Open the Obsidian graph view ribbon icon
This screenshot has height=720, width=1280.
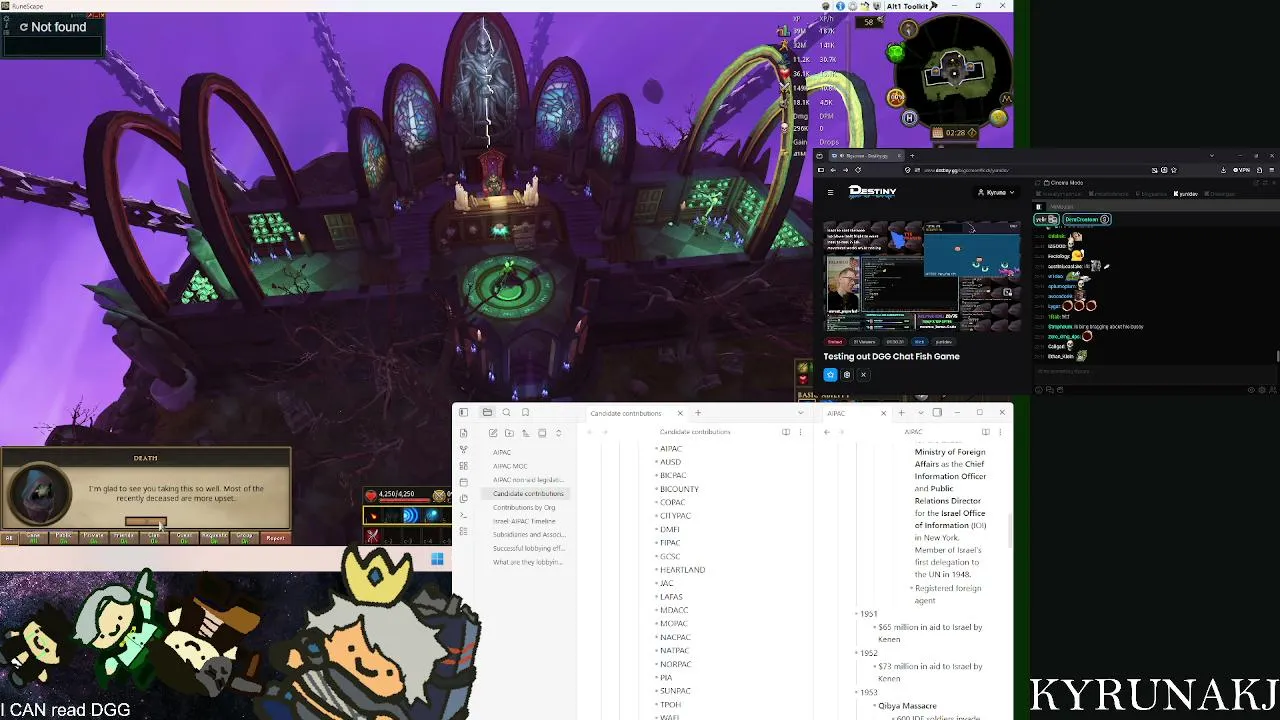(463, 450)
